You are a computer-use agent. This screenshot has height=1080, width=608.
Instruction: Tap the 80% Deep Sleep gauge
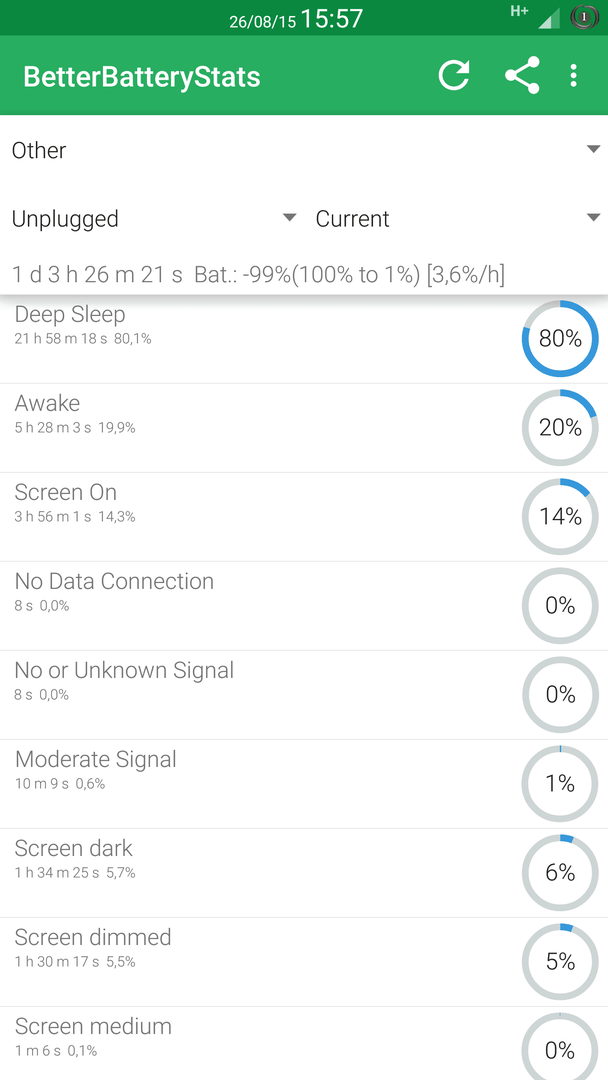tap(560, 339)
